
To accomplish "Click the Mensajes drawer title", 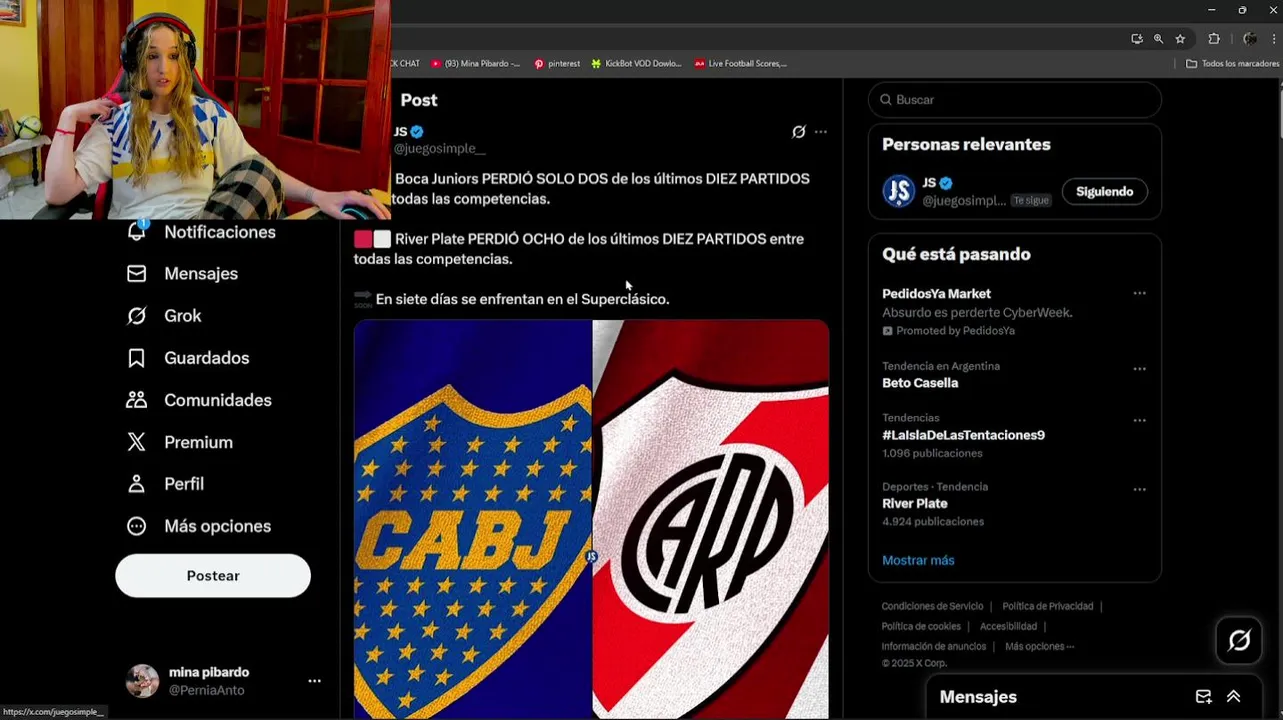I will [x=978, y=697].
